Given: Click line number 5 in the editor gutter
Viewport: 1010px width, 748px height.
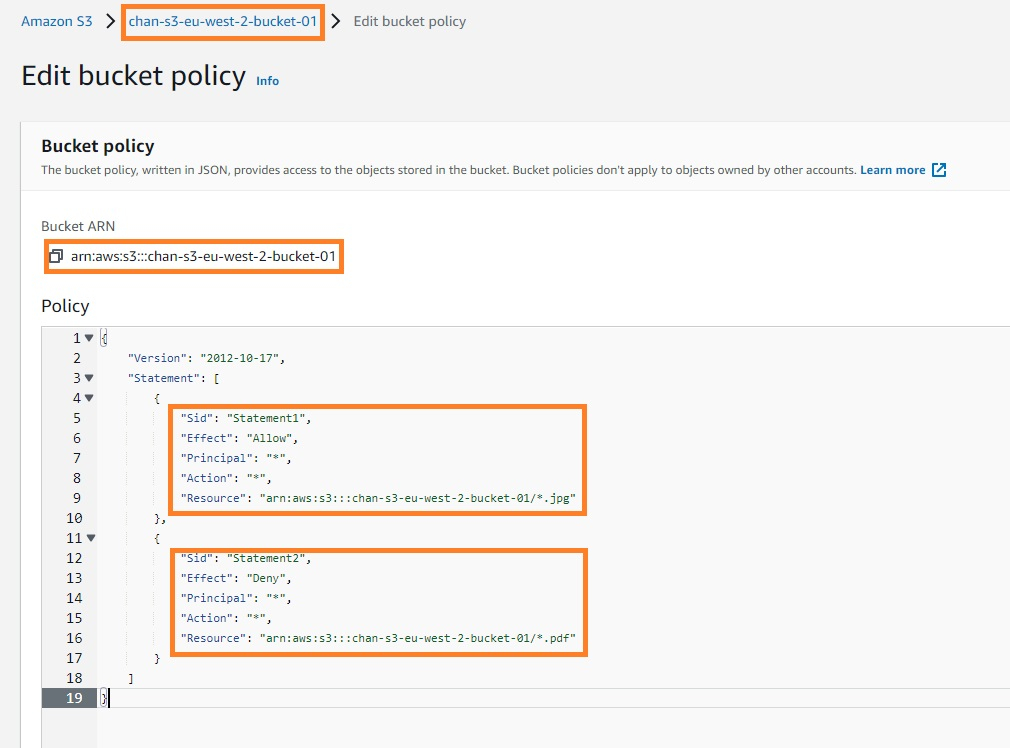Looking at the screenshot, I should point(77,418).
